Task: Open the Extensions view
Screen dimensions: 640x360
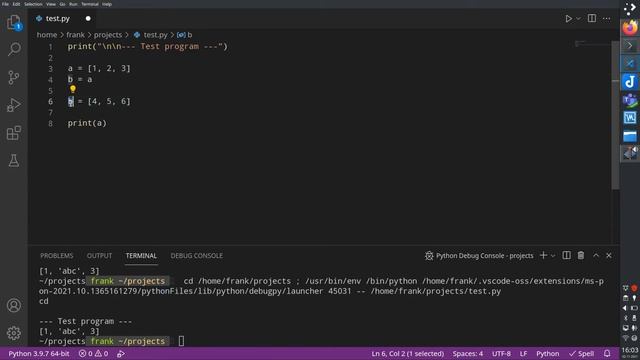Action: pyautogui.click(x=14, y=133)
